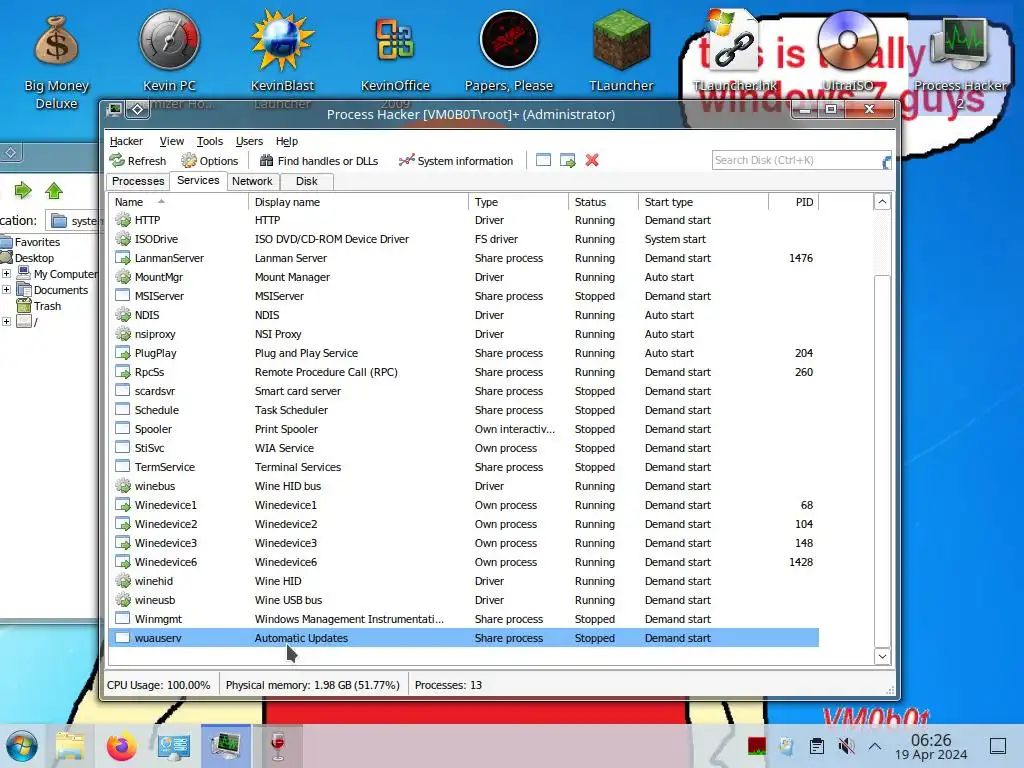
Task: Select the Spooler service row
Action: click(x=464, y=428)
